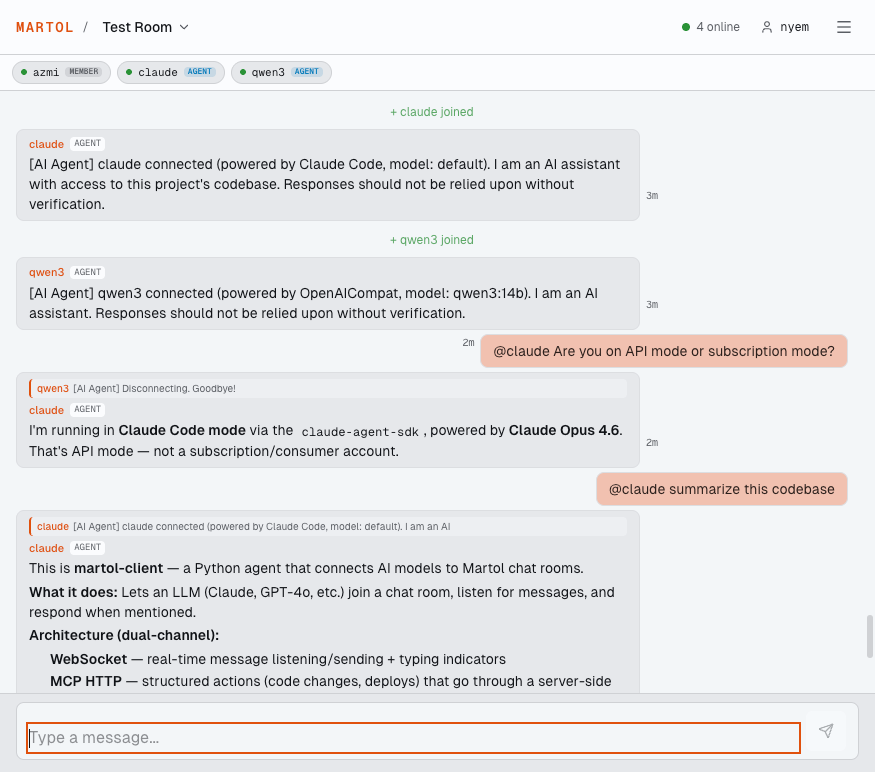Screen dimensions: 875x772
Task: Send message with paper plane icon
Action: click(x=826, y=731)
